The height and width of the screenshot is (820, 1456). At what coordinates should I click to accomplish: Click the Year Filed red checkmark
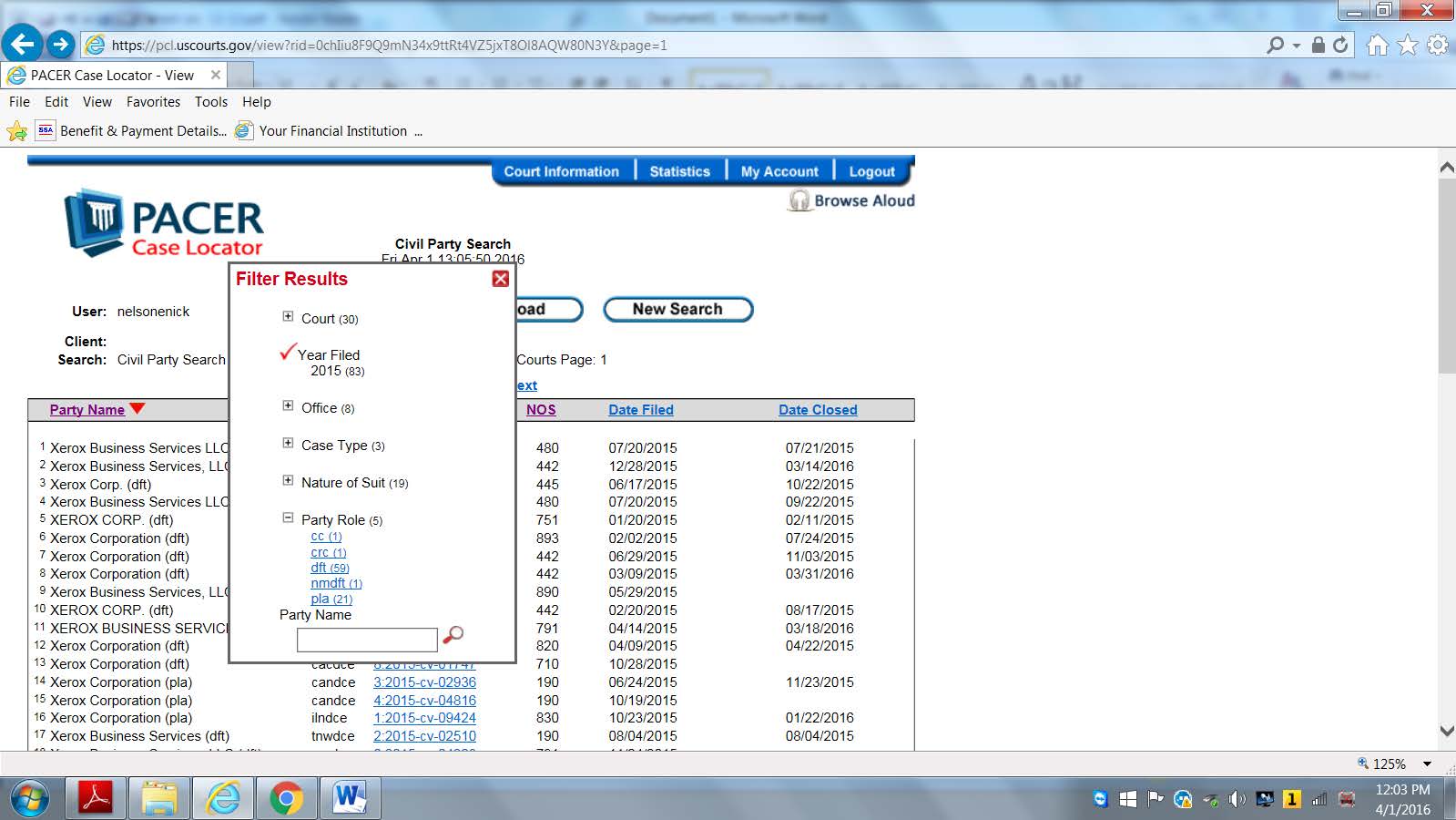(288, 352)
